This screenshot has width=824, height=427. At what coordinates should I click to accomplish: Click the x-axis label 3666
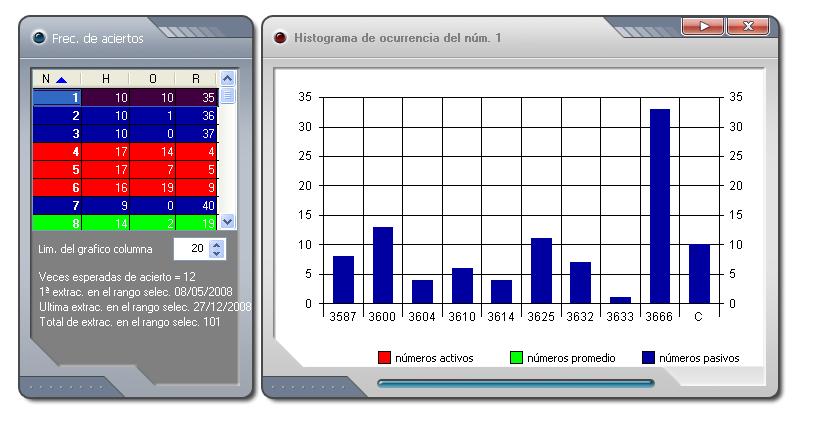coord(659,317)
